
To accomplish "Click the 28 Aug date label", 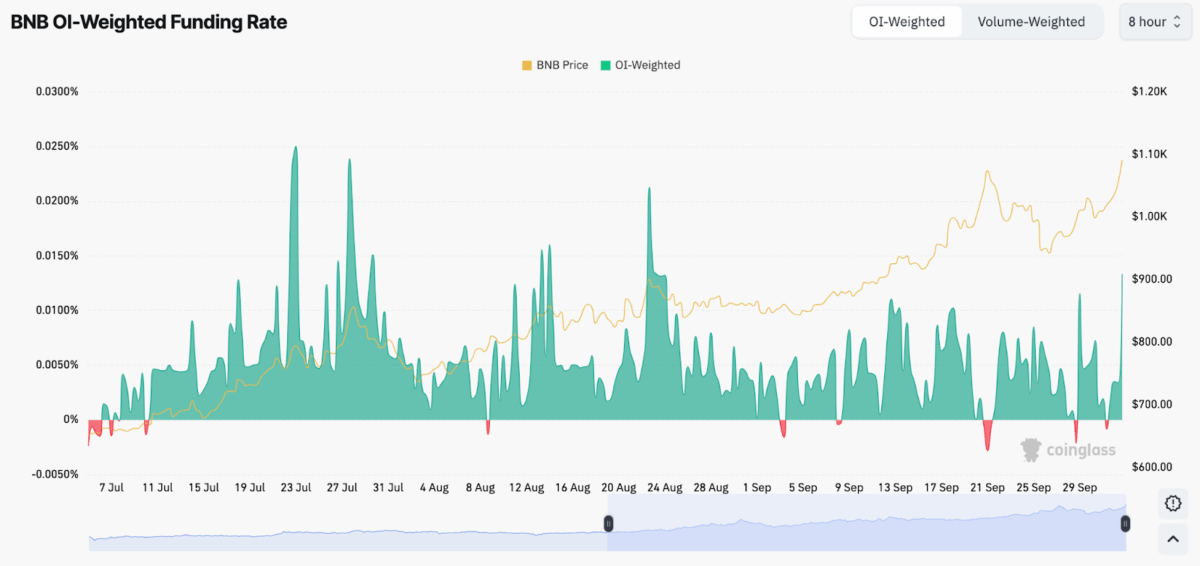I will coord(711,488).
